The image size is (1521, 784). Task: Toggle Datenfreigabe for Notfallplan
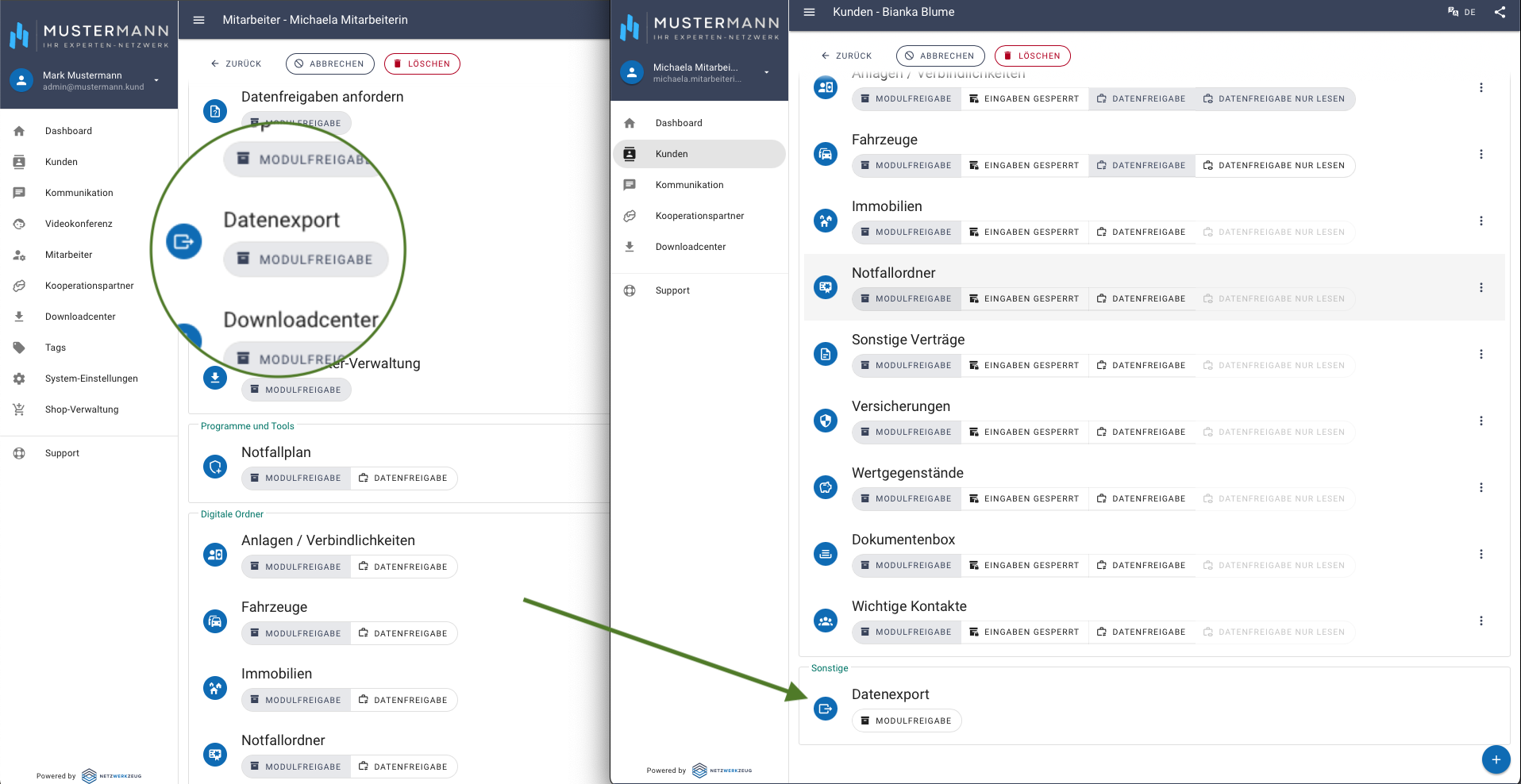coord(403,478)
